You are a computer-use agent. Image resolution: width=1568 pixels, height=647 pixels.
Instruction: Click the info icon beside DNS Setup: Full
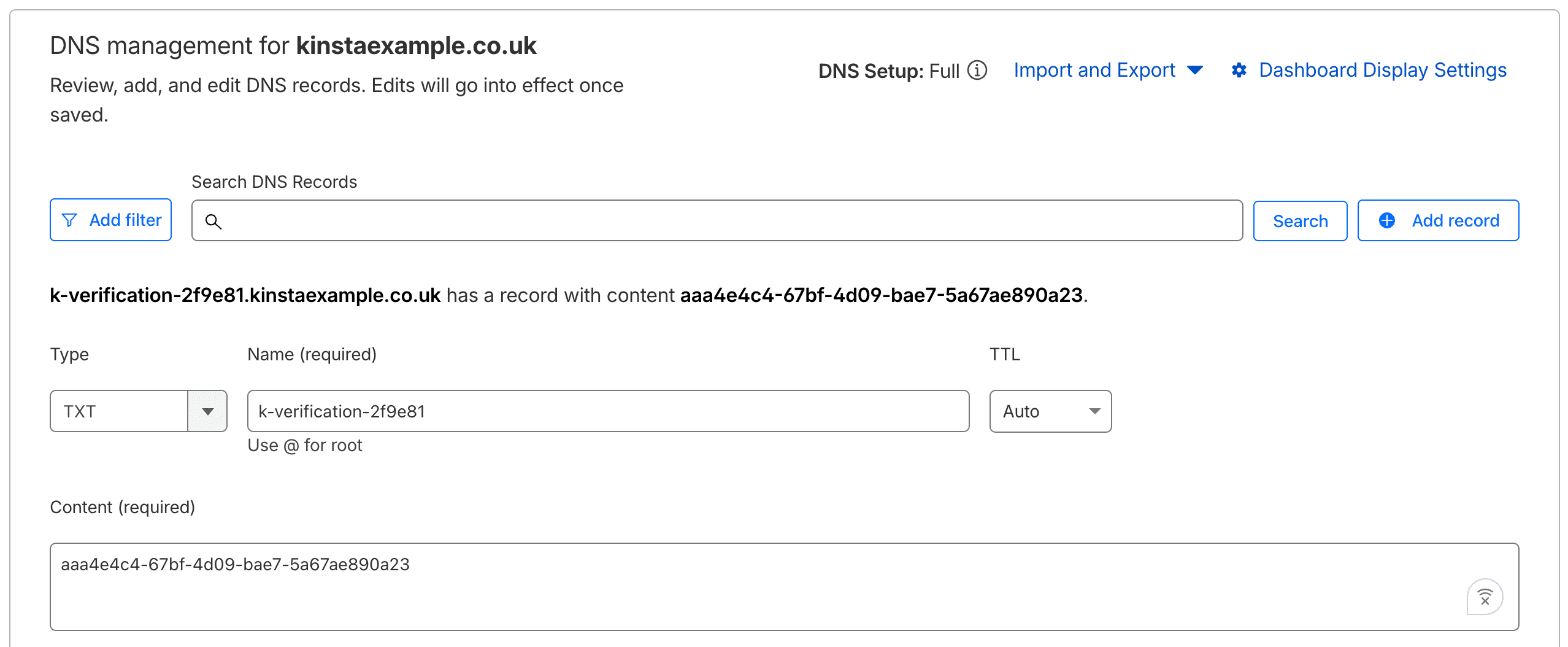pyautogui.click(x=977, y=70)
